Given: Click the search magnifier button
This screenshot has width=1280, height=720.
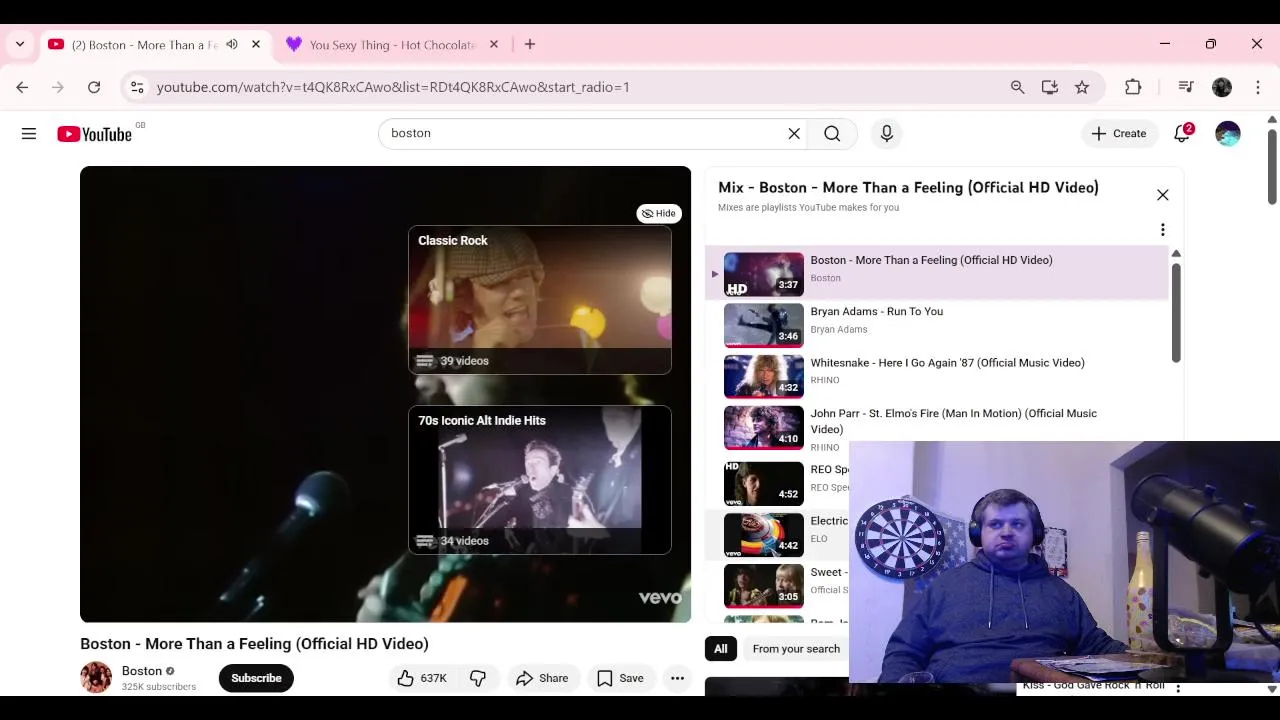Looking at the screenshot, I should (x=832, y=133).
